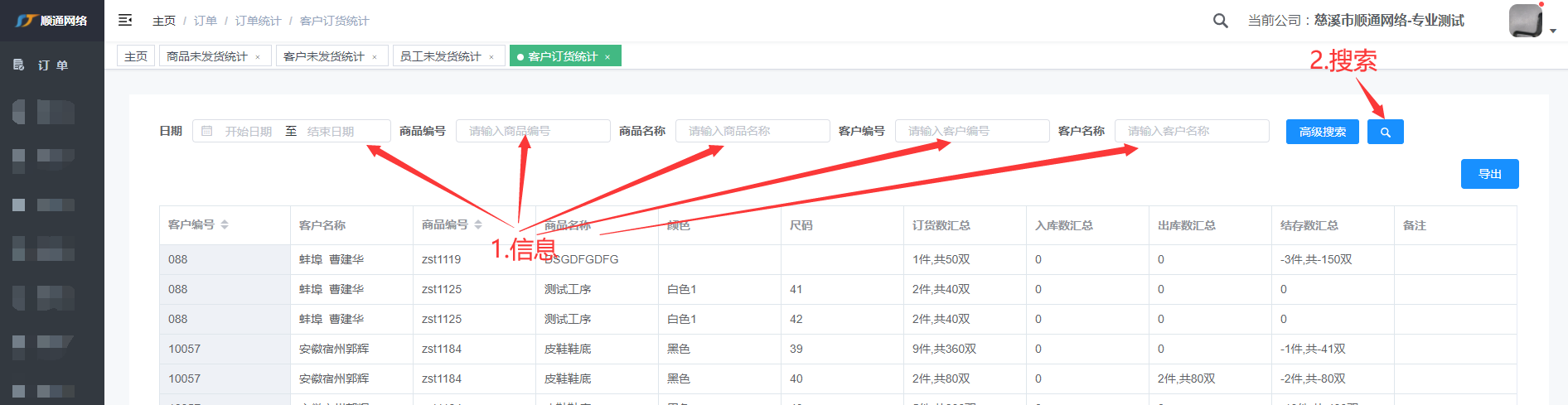Click the 主页 breadcrumb link
The image size is (1568, 405).
164,21
